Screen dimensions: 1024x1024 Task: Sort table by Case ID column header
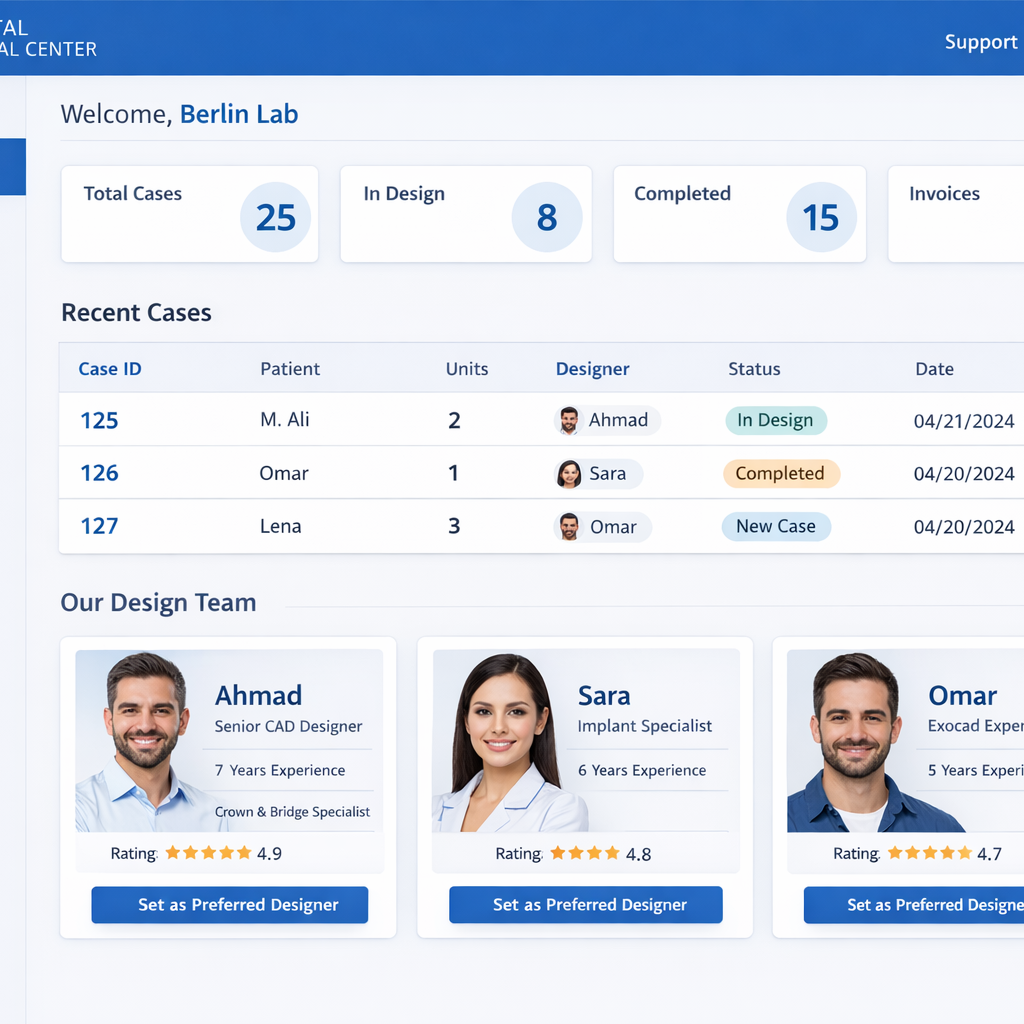[110, 369]
